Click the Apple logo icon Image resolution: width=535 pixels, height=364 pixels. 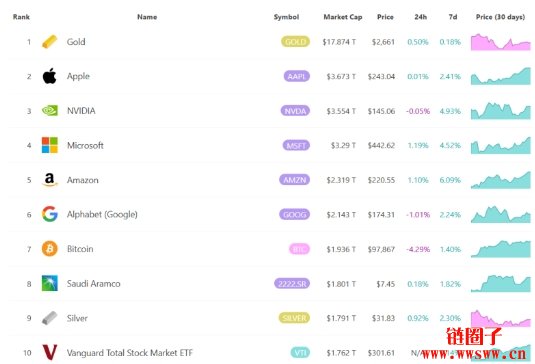pos(49,76)
